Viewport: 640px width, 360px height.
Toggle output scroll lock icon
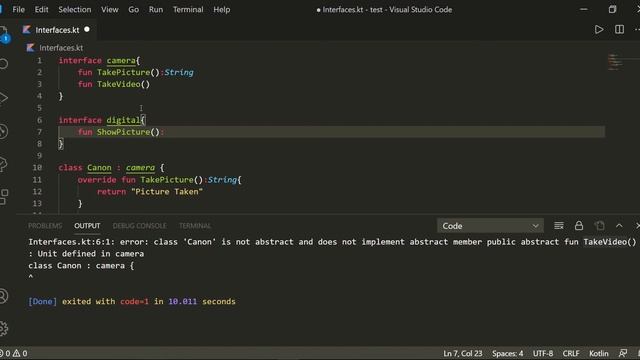pyautogui.click(x=579, y=226)
